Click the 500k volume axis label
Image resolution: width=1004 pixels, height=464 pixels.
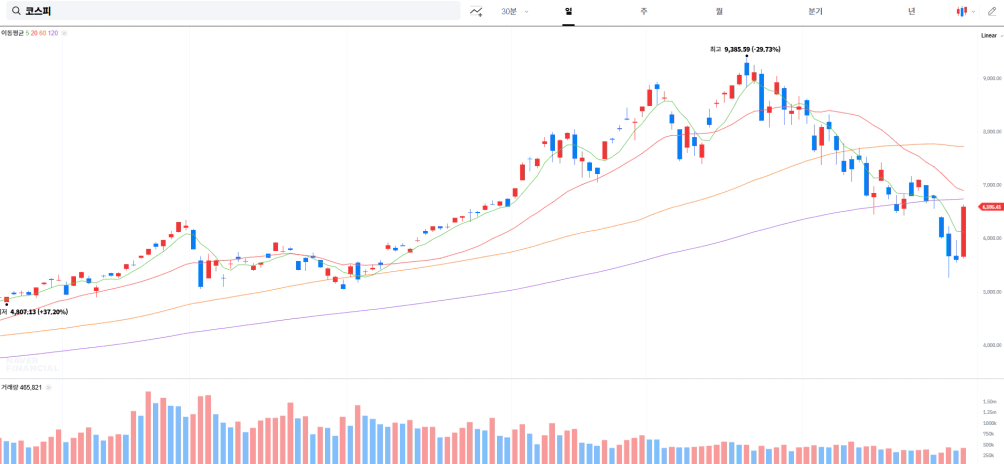pyautogui.click(x=988, y=445)
